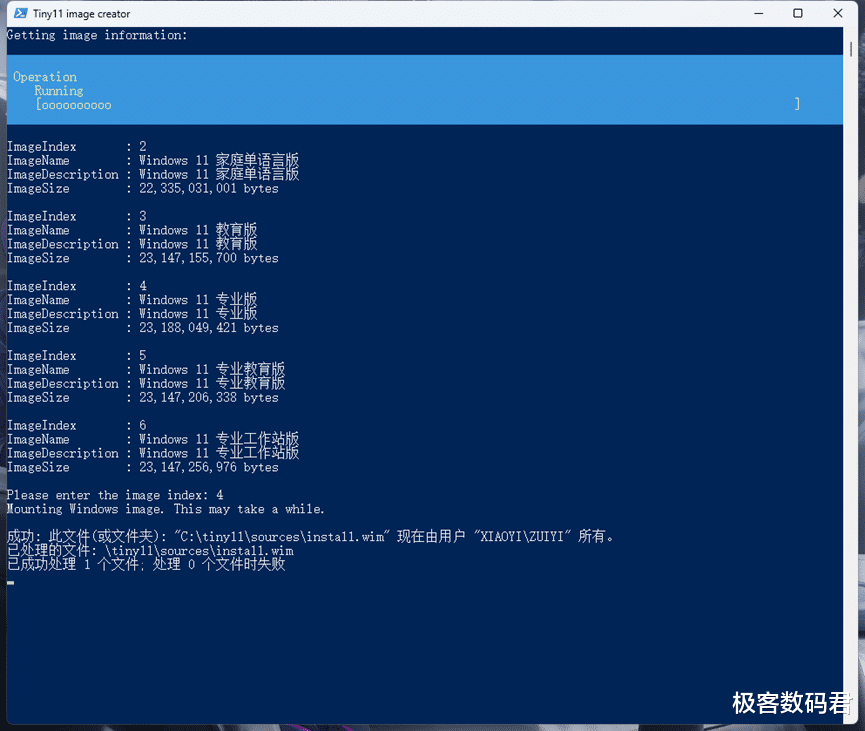
Task: Click the Operation progress bar
Action: coord(418,105)
